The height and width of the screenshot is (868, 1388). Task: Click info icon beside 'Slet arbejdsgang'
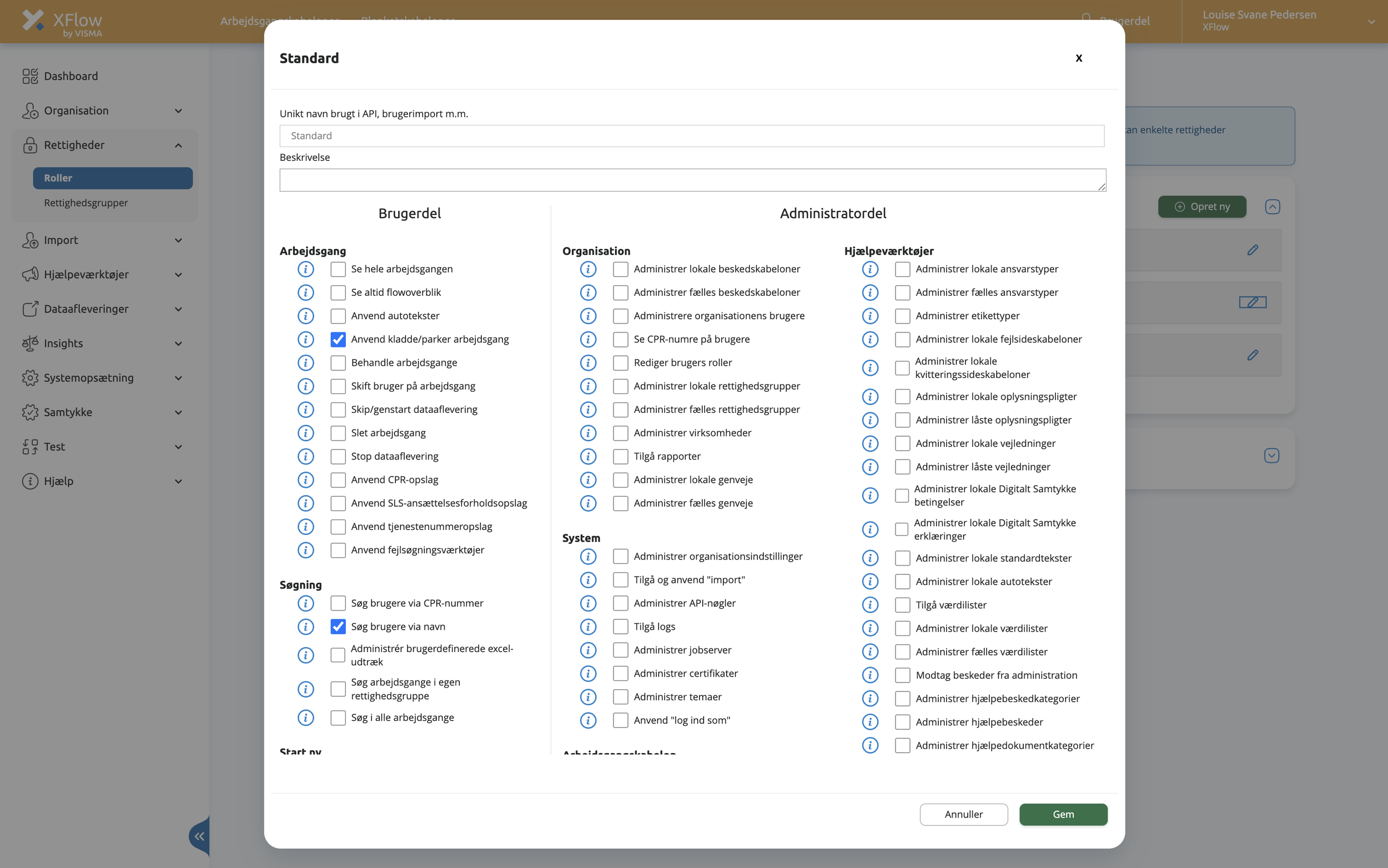coord(305,433)
